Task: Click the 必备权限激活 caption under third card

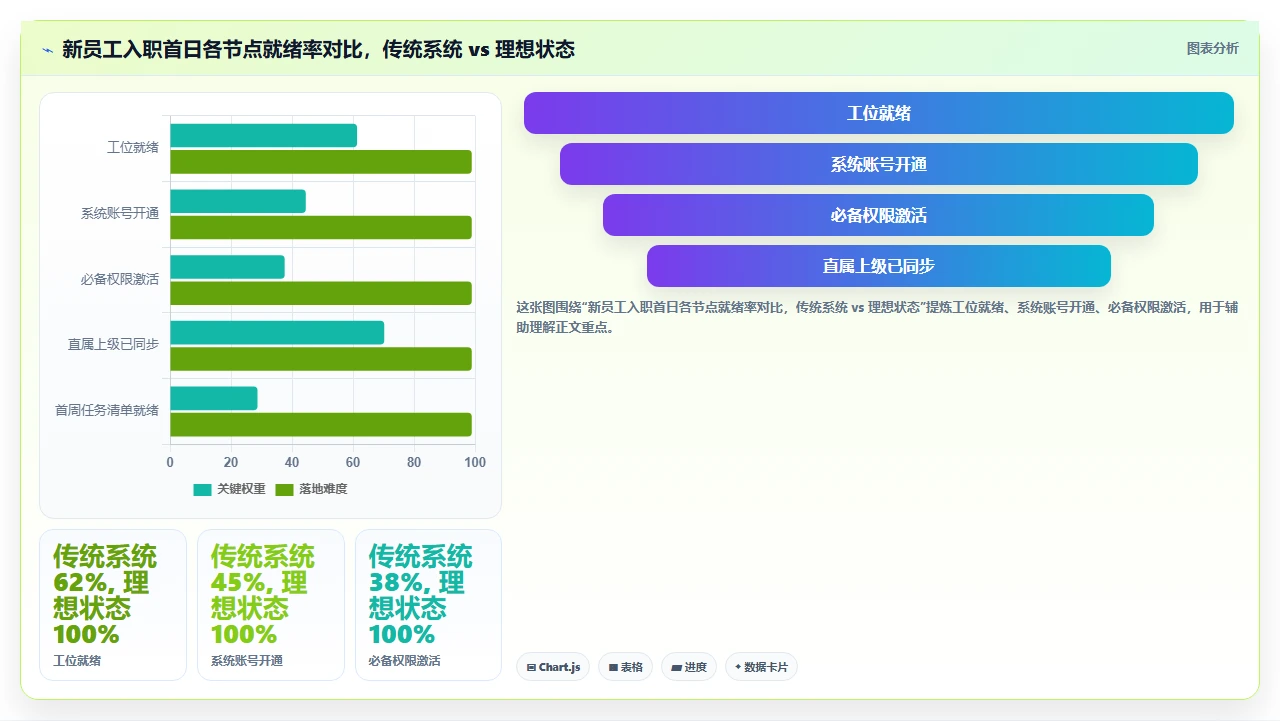Action: point(404,661)
